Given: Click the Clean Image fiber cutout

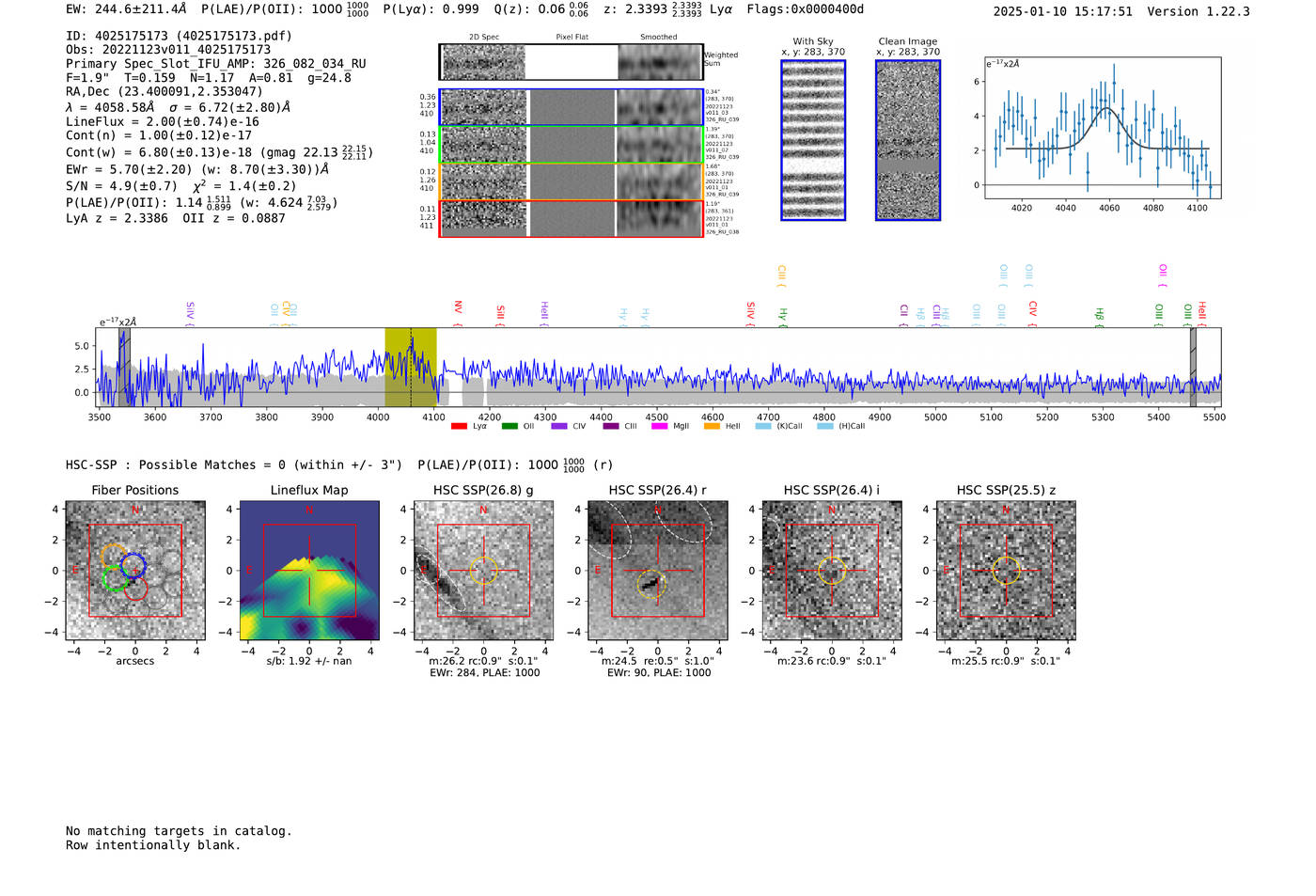Looking at the screenshot, I should click(x=908, y=140).
